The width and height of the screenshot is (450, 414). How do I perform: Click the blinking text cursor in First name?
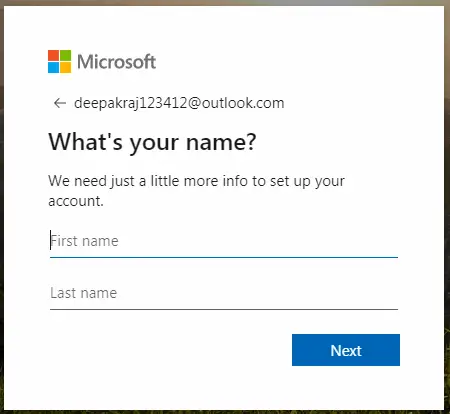coord(51,240)
